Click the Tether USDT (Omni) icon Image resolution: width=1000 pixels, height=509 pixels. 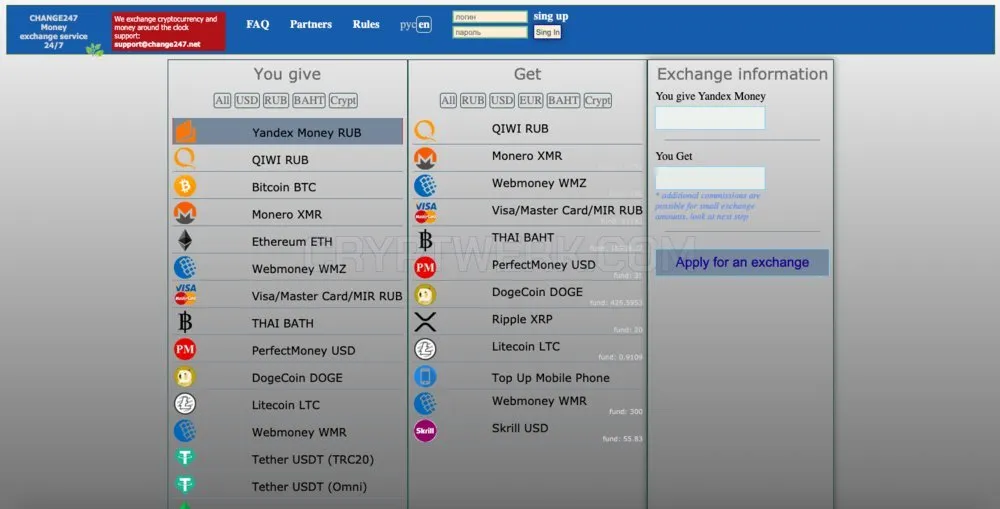pos(185,485)
